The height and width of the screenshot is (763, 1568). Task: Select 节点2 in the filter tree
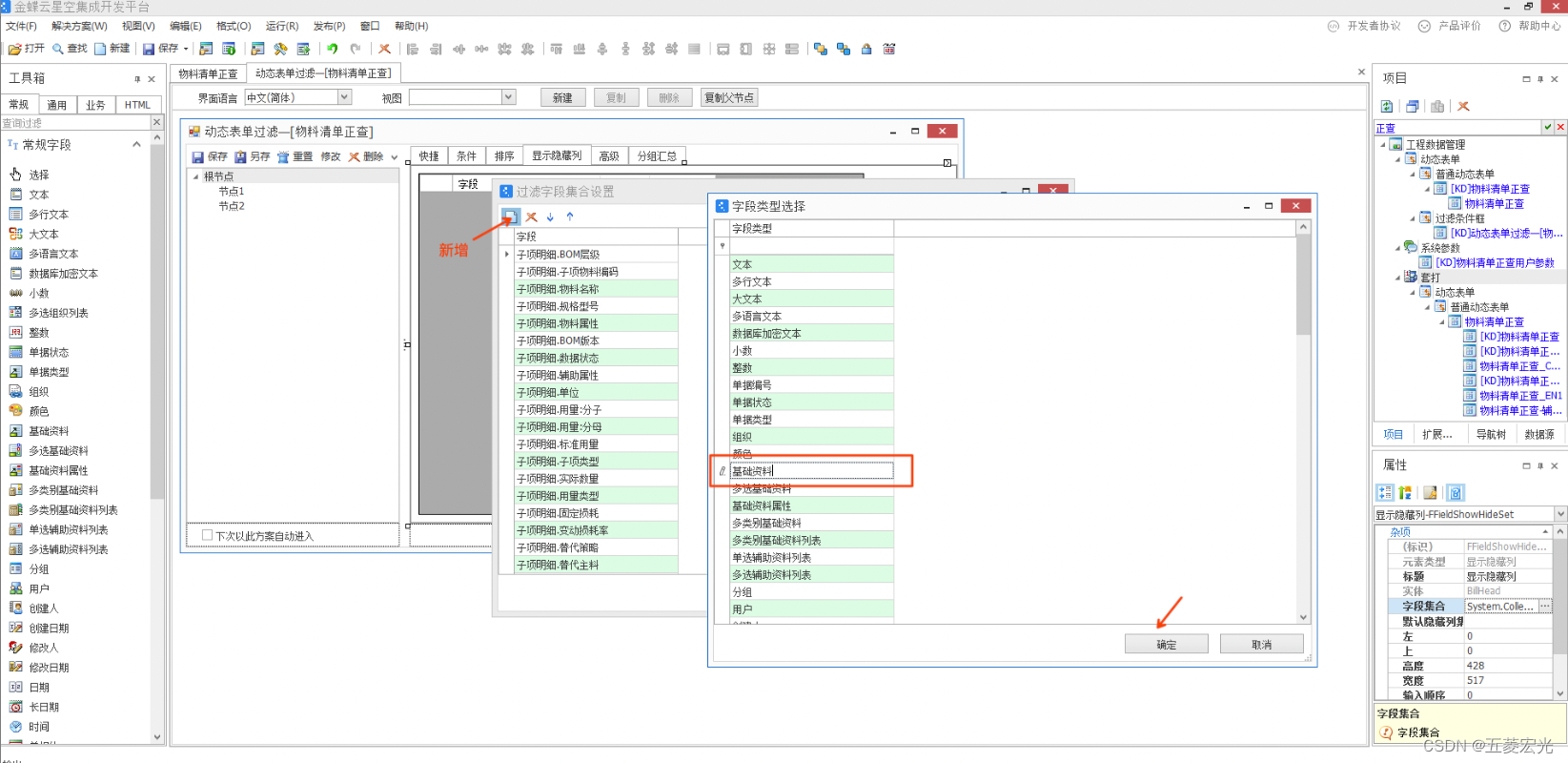pos(232,206)
